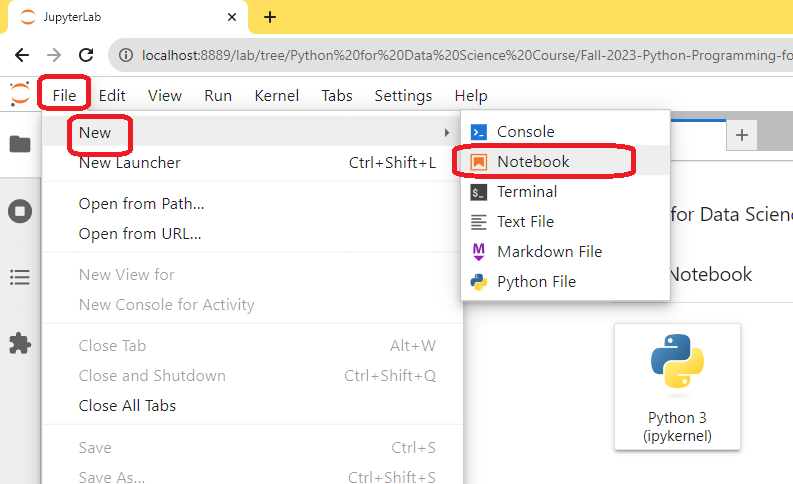This screenshot has width=793, height=484.
Task: Click the Python 3 ipykernel launcher card
Action: coord(677,387)
